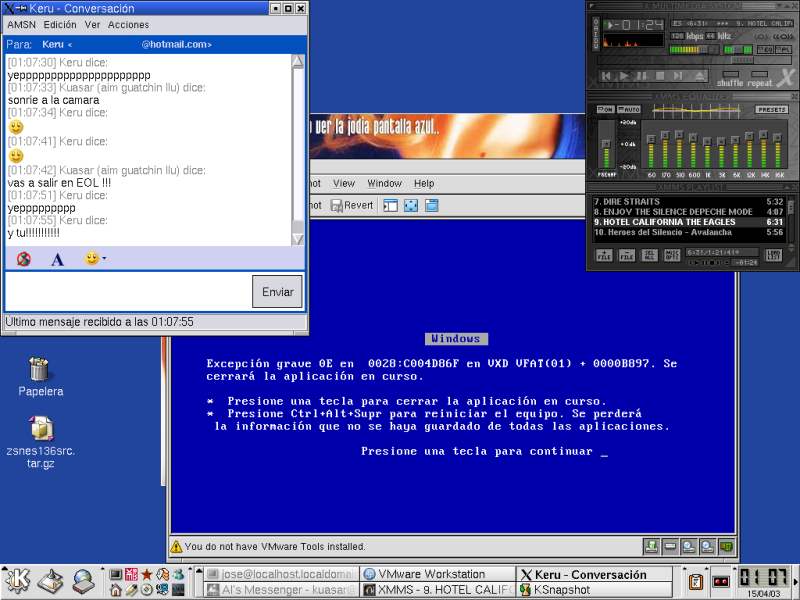Viewport: 800px width, 600px height.
Task: Click zsnes136src.tar.gz desktop icon
Action: (x=40, y=442)
